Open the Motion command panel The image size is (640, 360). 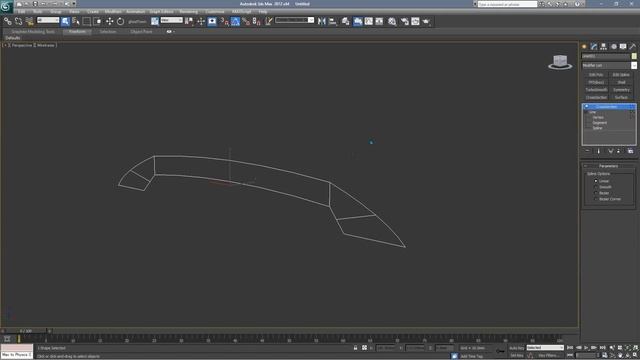(x=613, y=47)
